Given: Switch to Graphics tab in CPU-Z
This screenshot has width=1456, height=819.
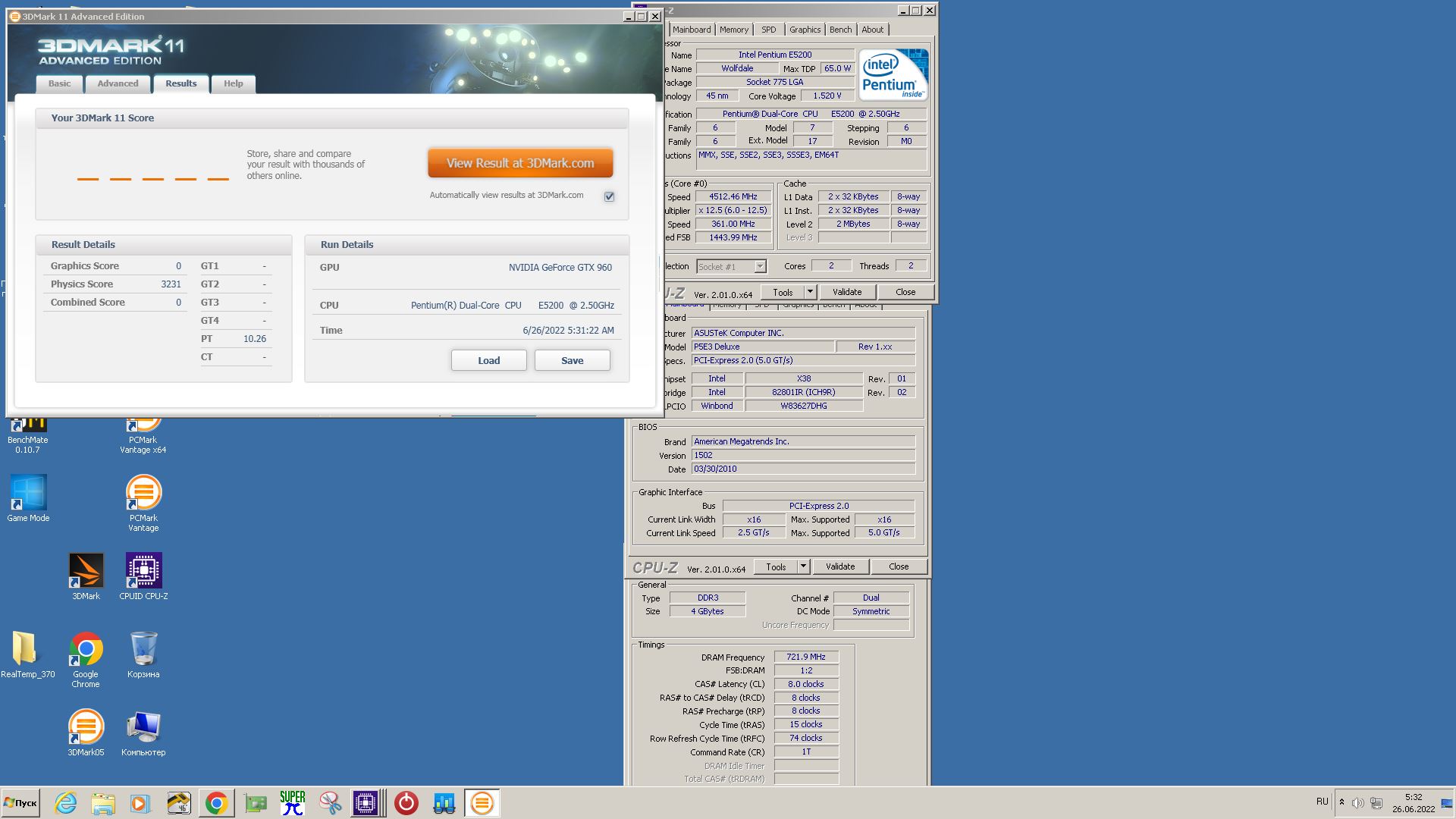Looking at the screenshot, I should click(x=805, y=30).
